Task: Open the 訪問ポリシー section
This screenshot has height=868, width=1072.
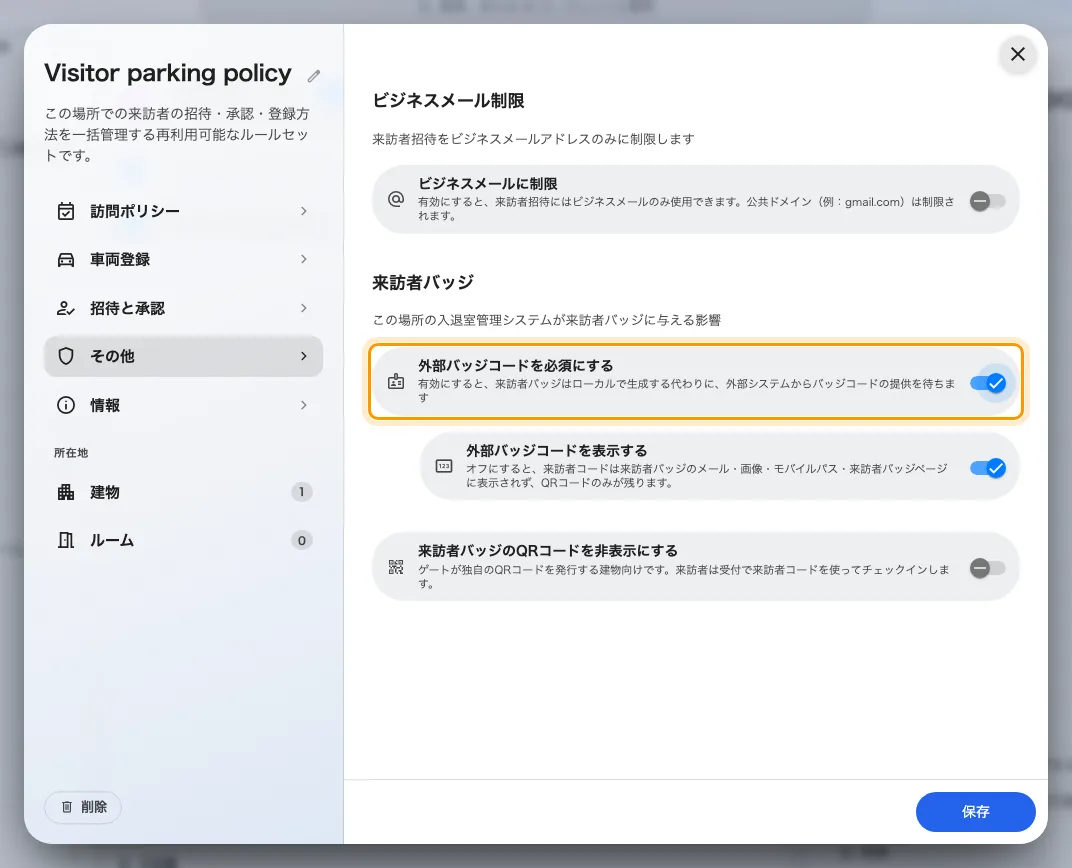Action: click(x=183, y=211)
